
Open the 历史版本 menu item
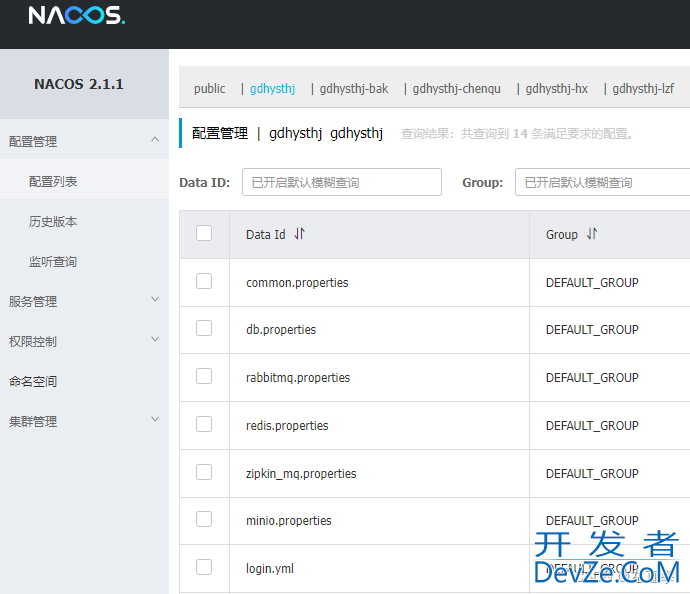[x=53, y=222]
